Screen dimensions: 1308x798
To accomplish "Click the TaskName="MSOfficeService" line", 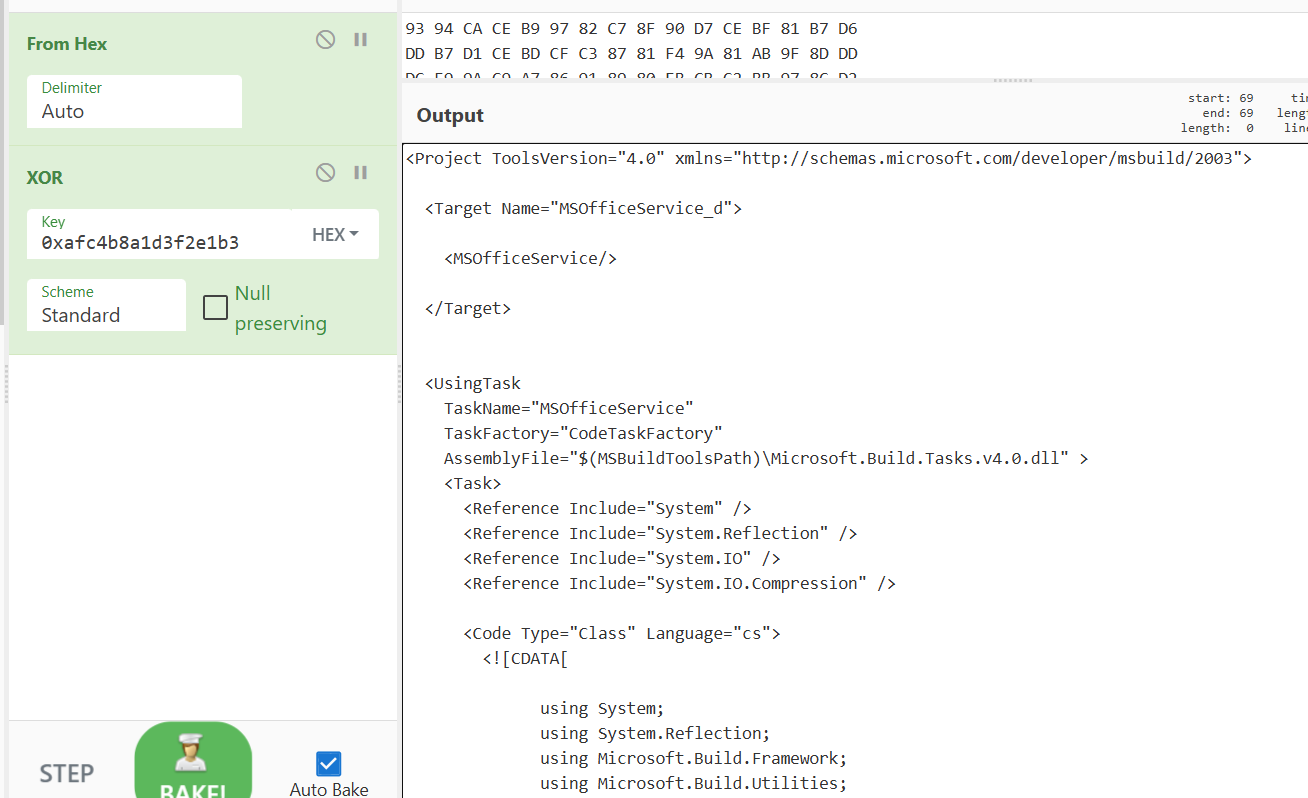I will [569, 409].
